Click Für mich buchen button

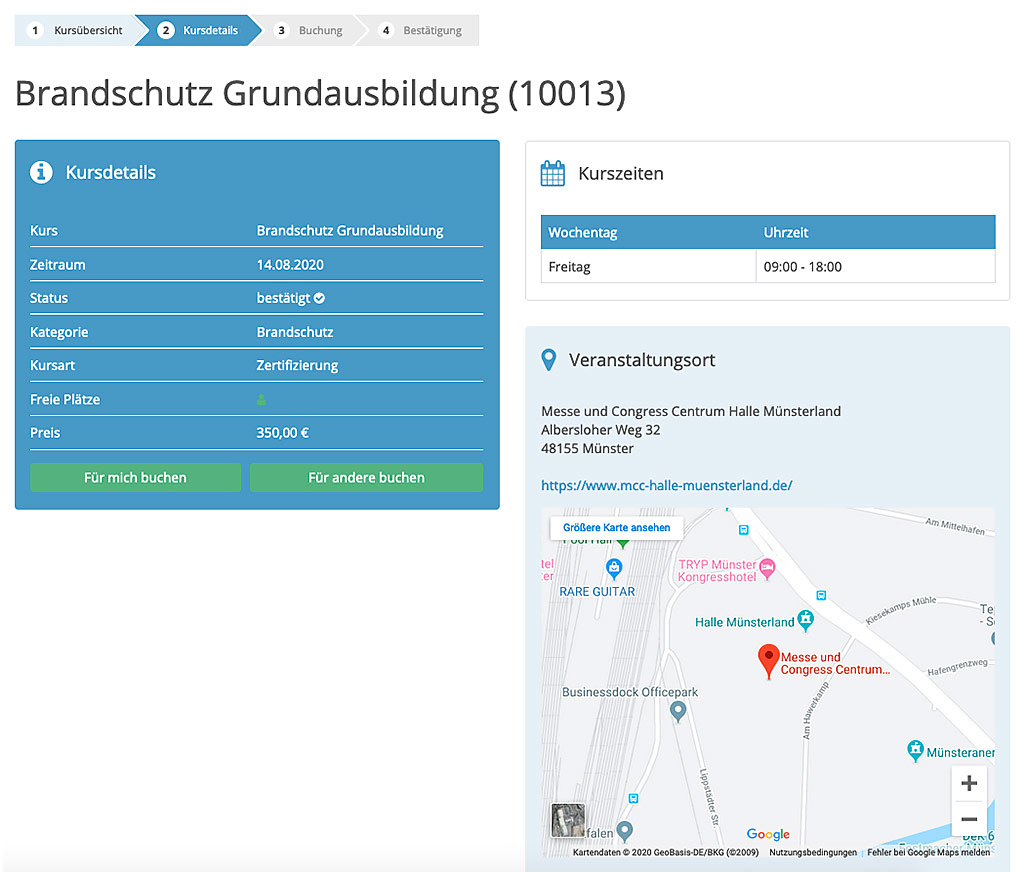135,477
